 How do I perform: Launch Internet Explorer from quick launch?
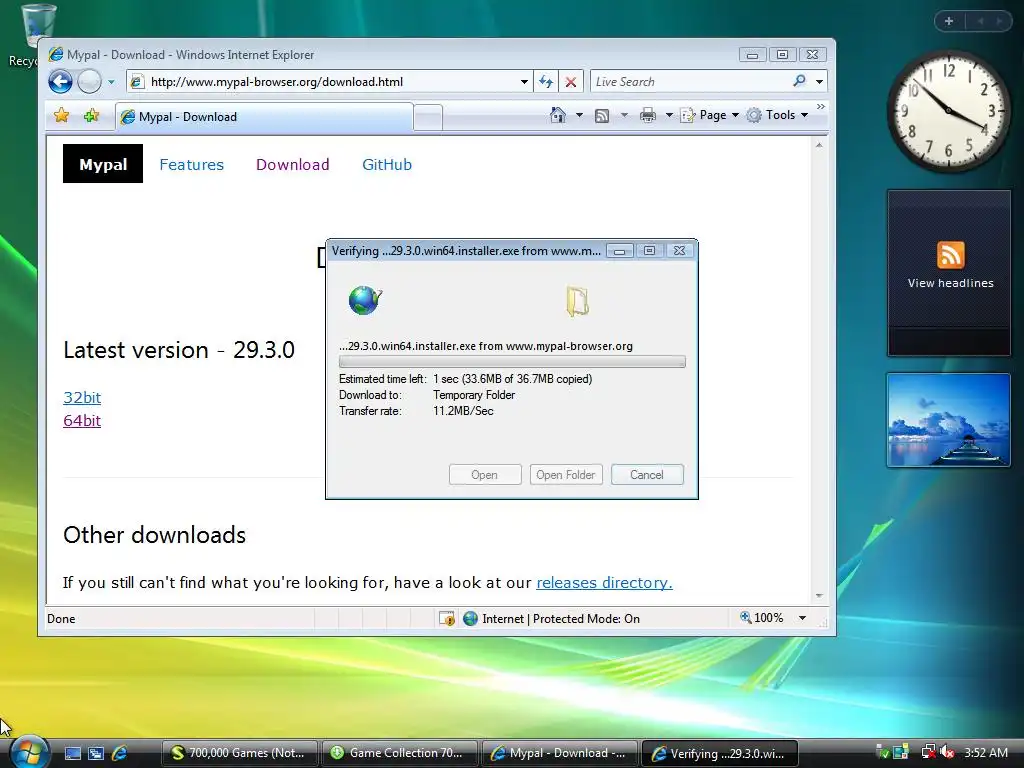[120, 753]
